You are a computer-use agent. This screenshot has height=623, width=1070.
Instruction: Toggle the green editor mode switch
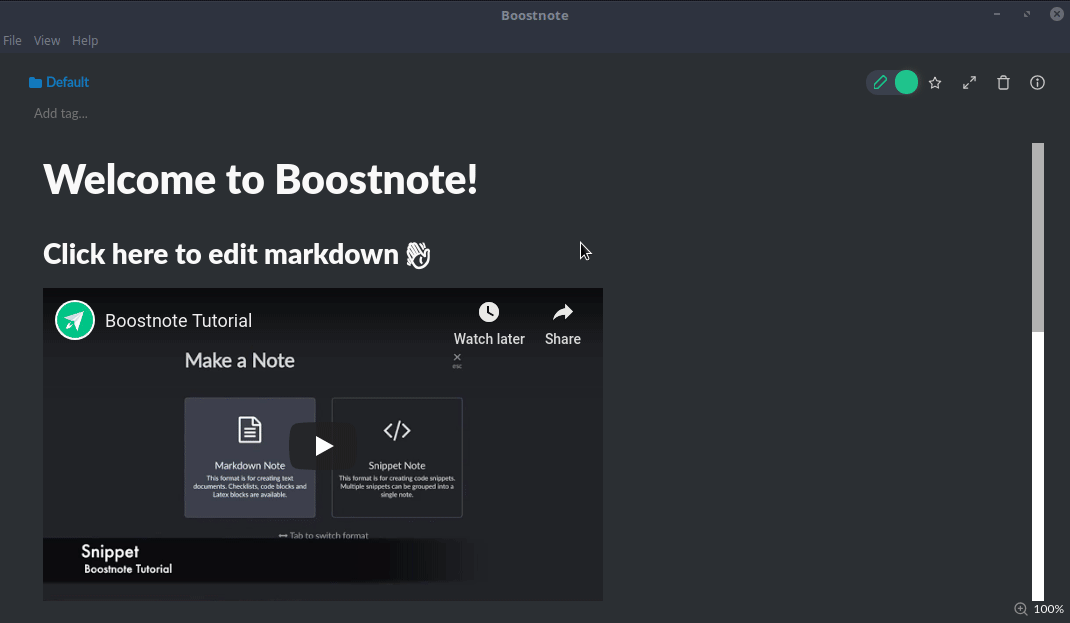click(x=906, y=83)
